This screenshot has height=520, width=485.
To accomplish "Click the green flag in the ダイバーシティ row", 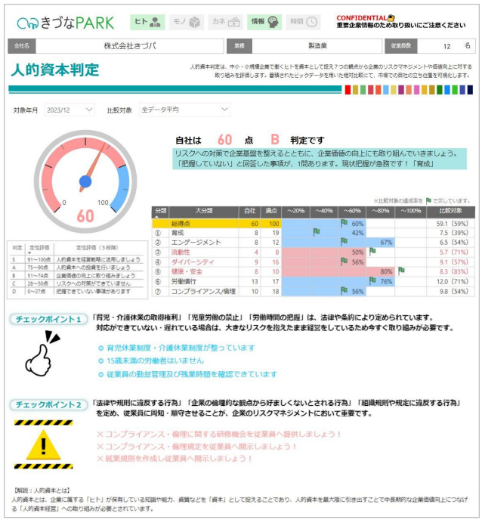I will (x=344, y=261).
